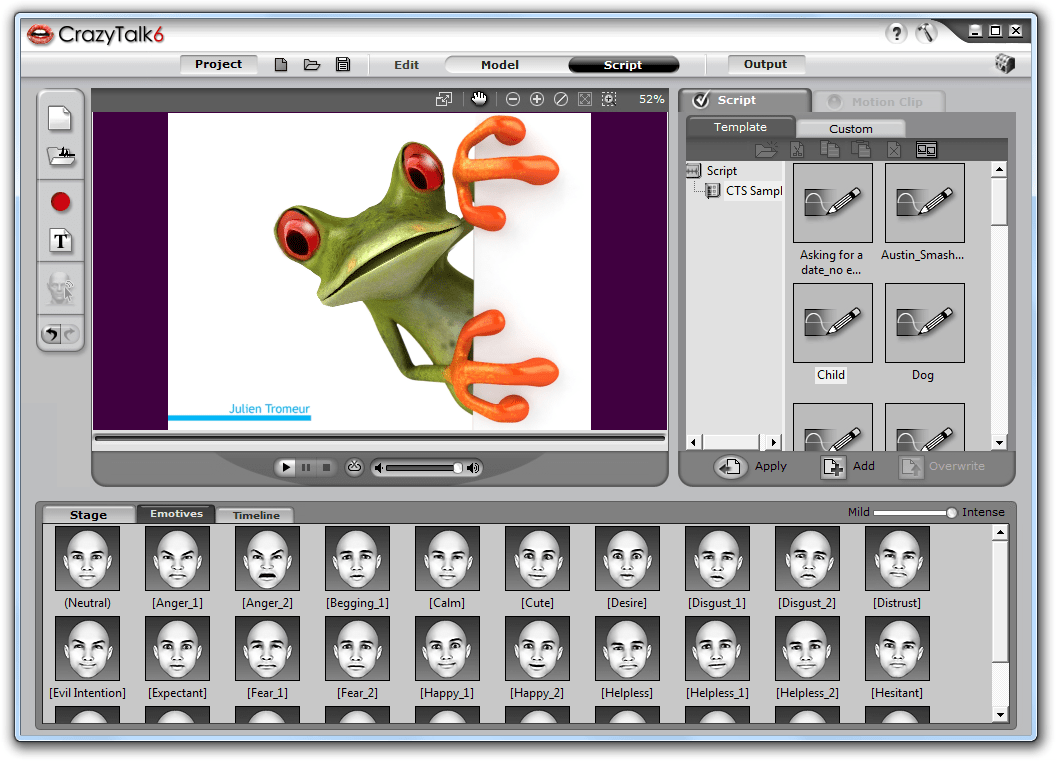This screenshot has width=1056, height=761.
Task: Click the save project floppy icon
Action: (343, 65)
